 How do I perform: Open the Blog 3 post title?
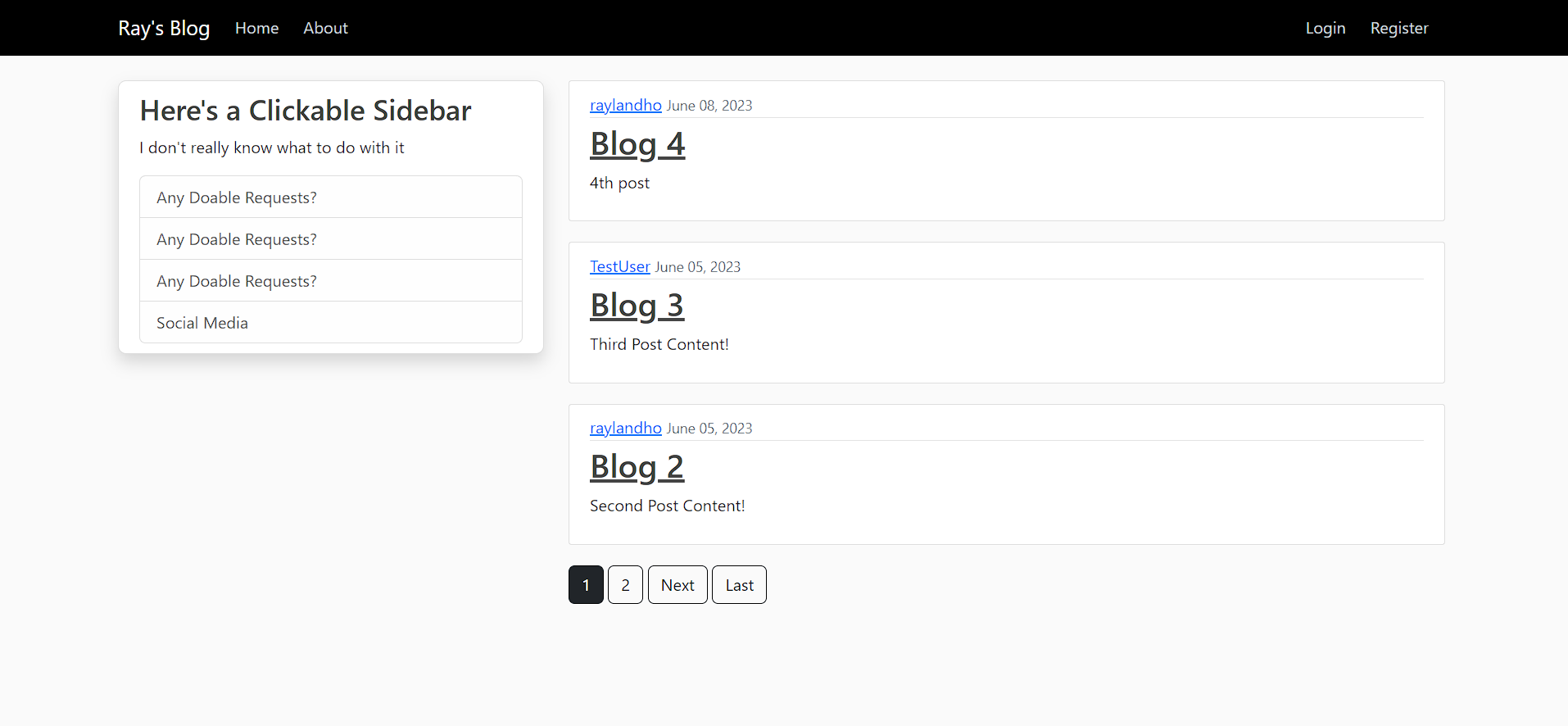click(x=637, y=306)
